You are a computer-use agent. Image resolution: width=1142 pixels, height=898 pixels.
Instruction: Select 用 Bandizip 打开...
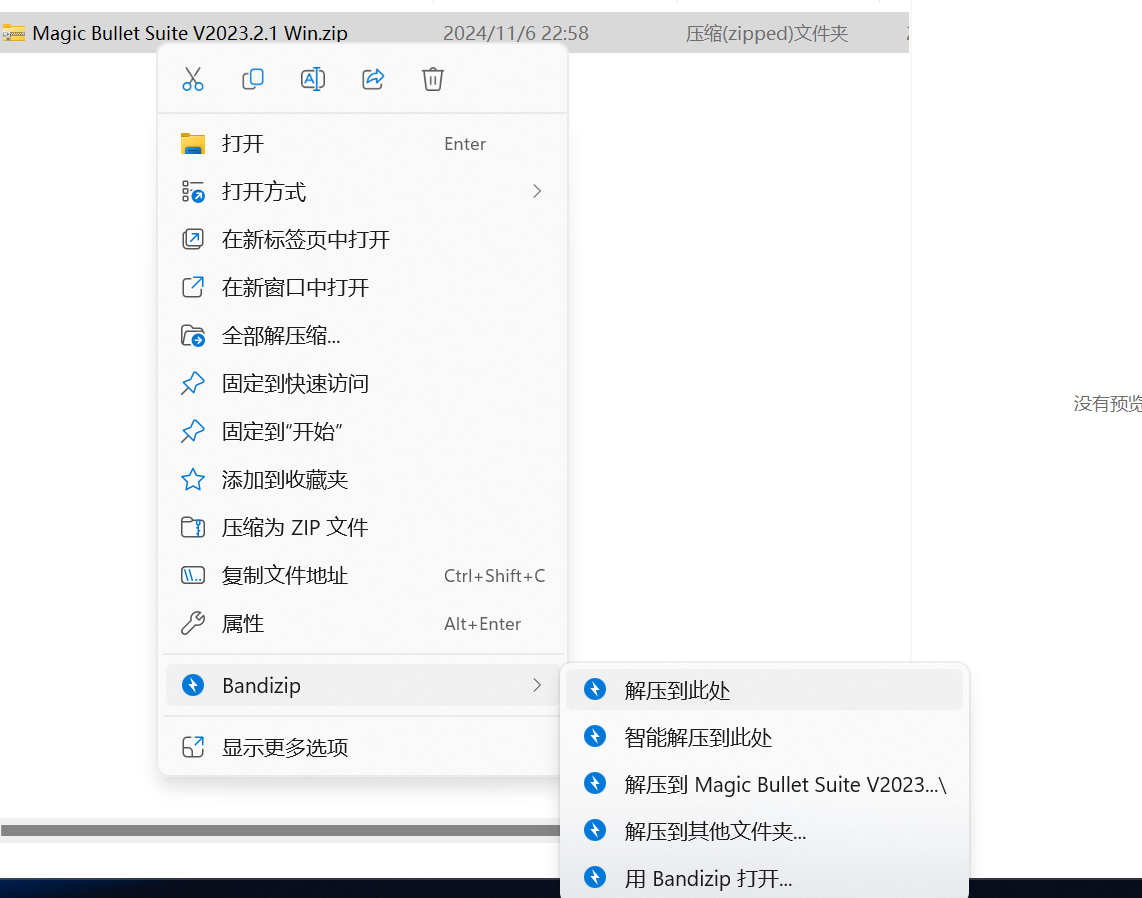point(765,878)
